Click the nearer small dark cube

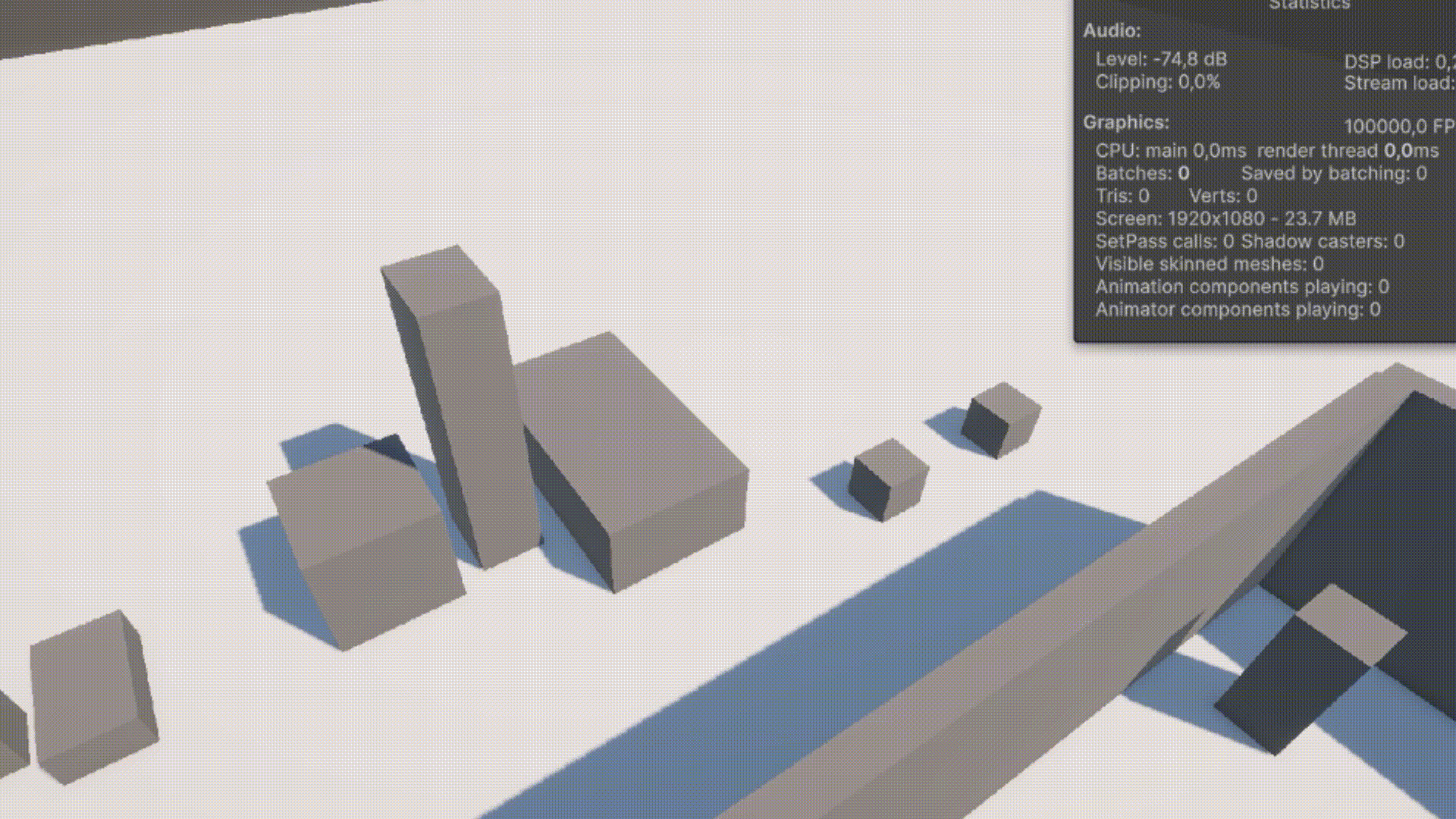tap(889, 479)
